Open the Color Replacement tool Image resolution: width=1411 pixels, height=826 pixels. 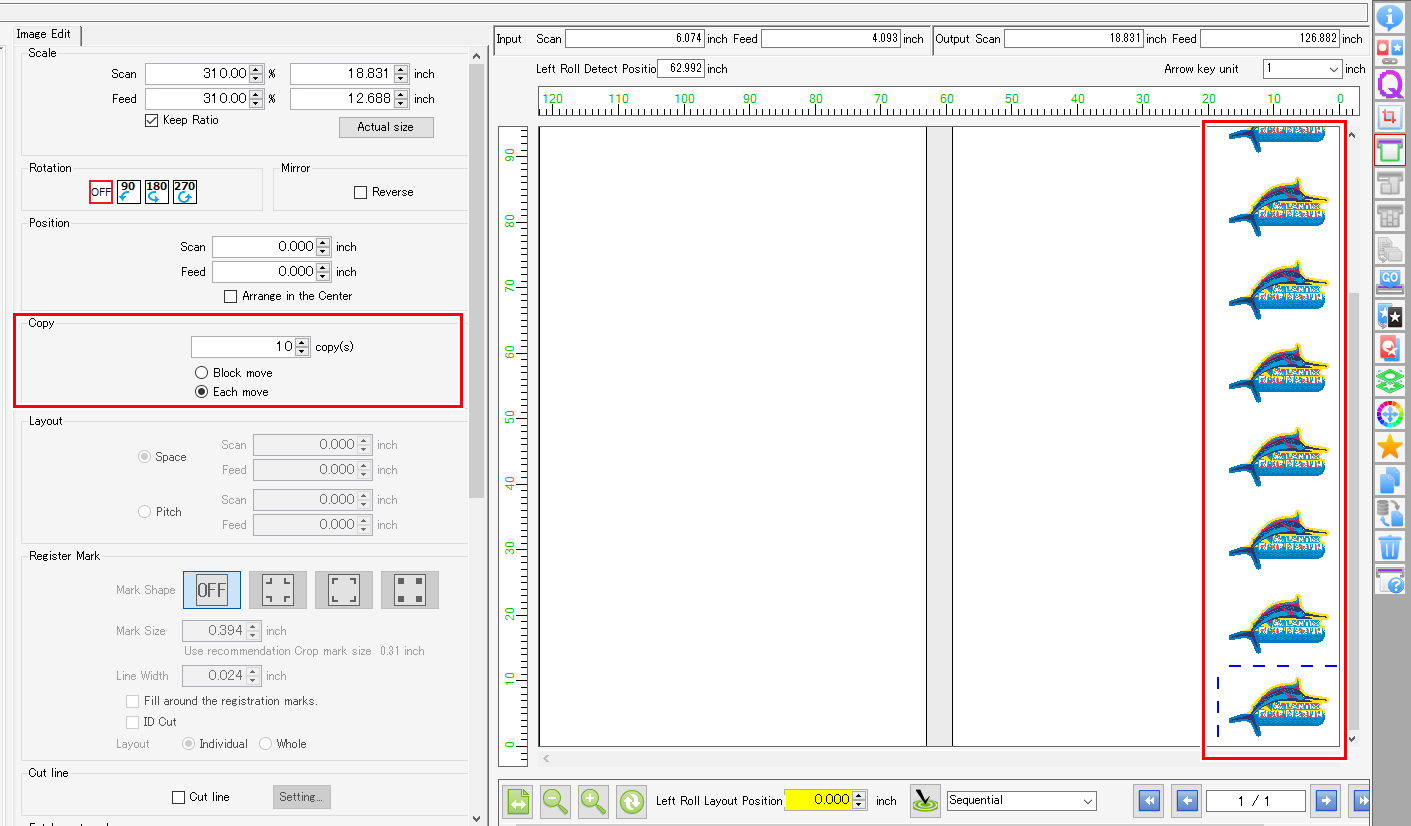click(x=1390, y=347)
